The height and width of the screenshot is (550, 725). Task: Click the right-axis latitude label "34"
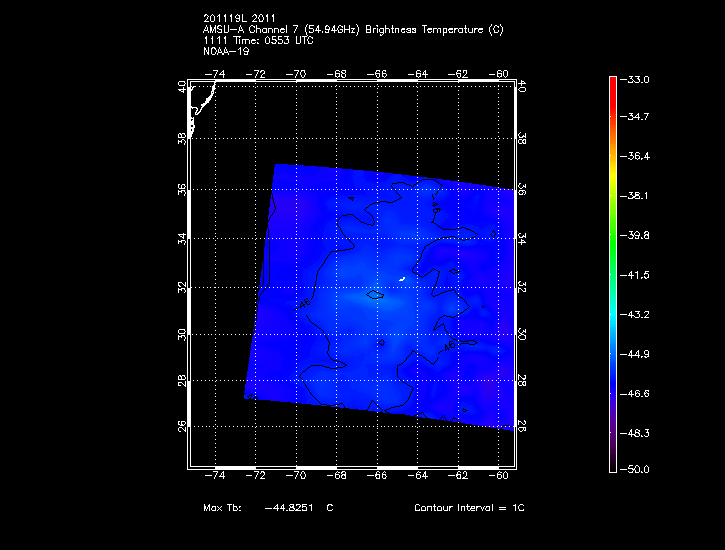coord(522,239)
